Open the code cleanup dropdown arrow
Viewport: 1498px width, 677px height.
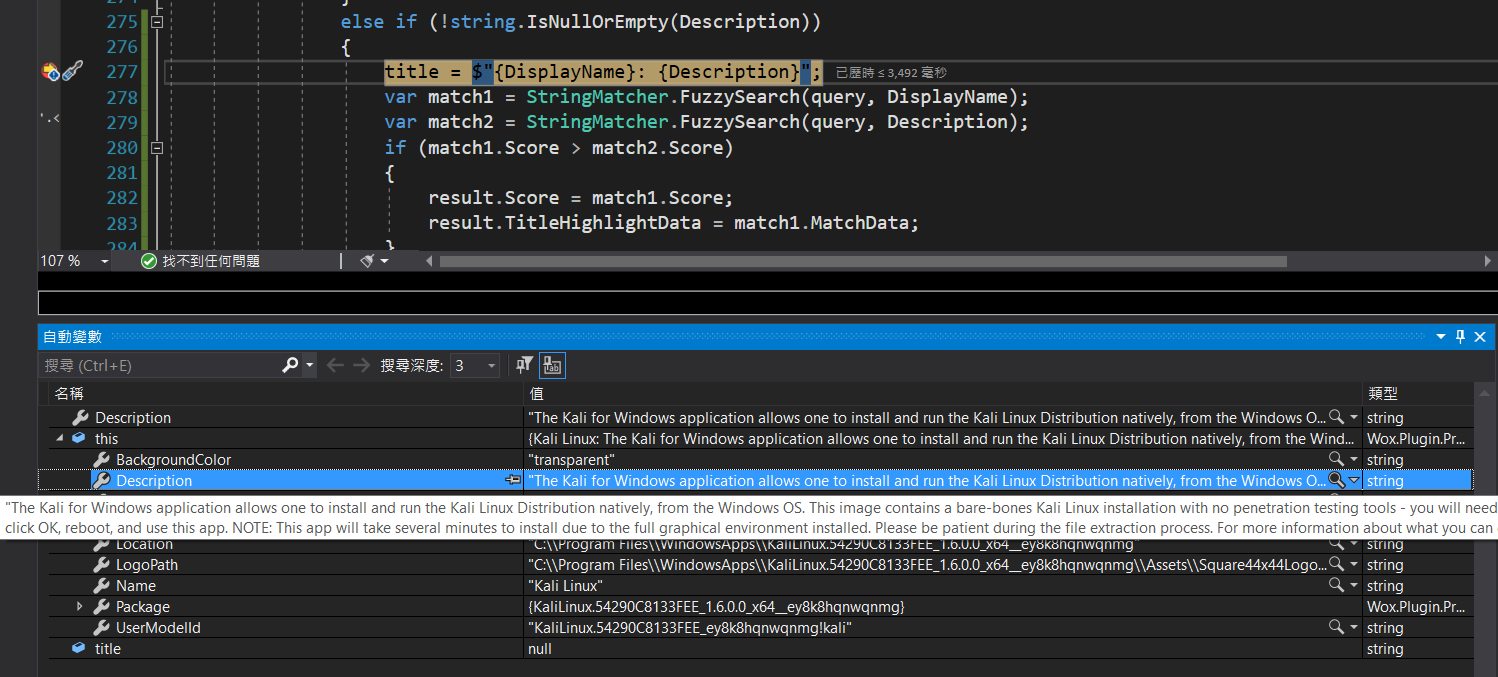pos(385,261)
